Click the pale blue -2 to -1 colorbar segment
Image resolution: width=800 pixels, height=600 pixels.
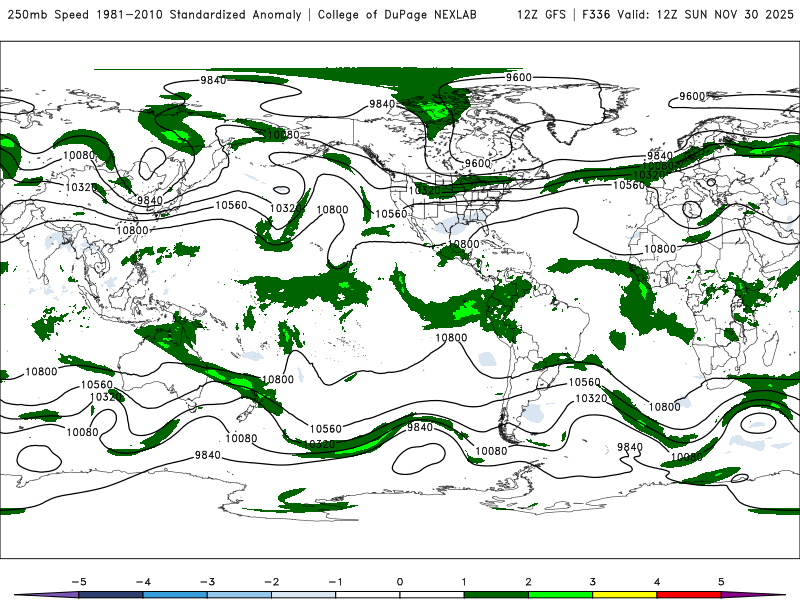pyautogui.click(x=304, y=595)
